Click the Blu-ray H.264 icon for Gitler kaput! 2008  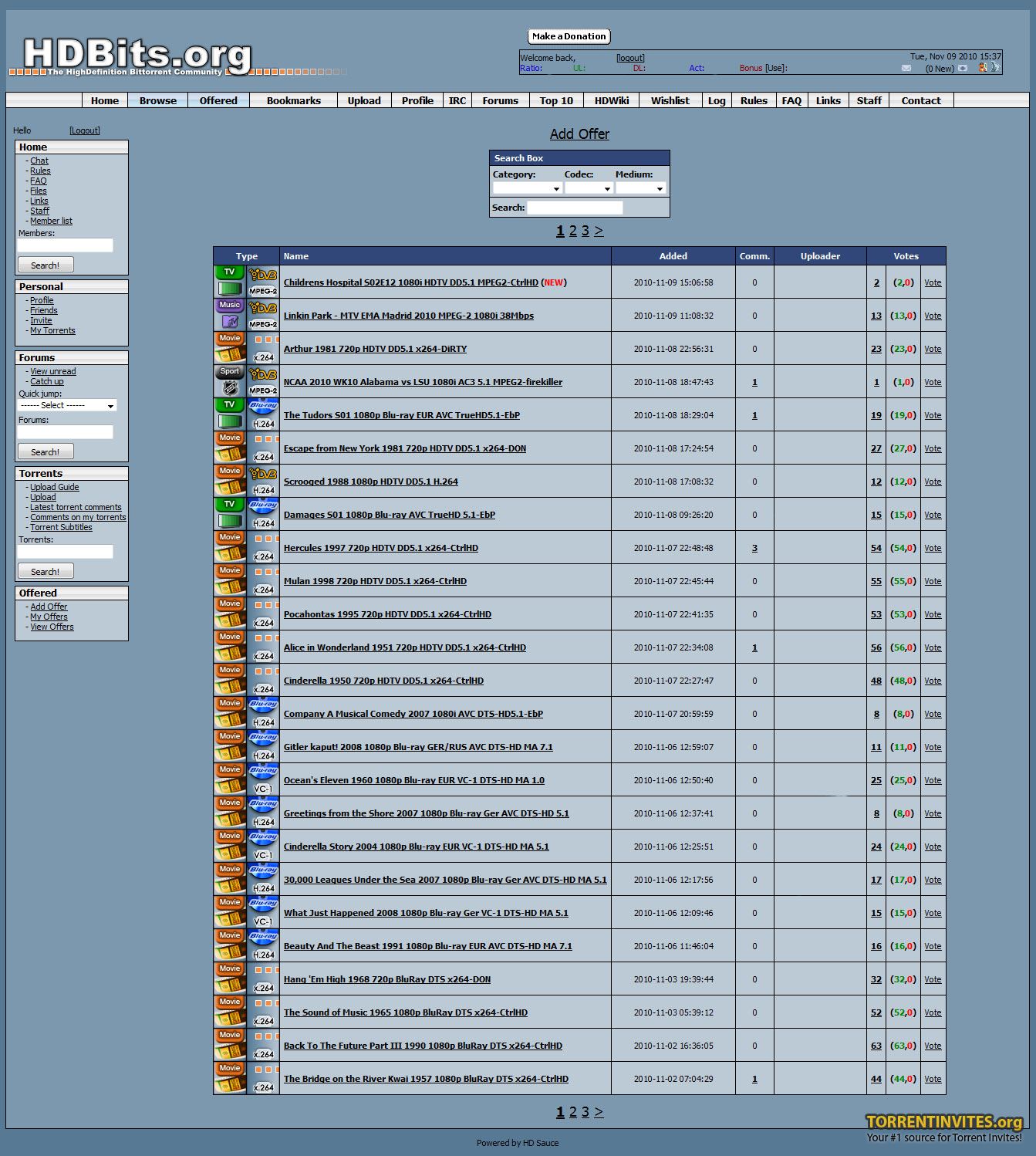pyautogui.click(x=263, y=746)
